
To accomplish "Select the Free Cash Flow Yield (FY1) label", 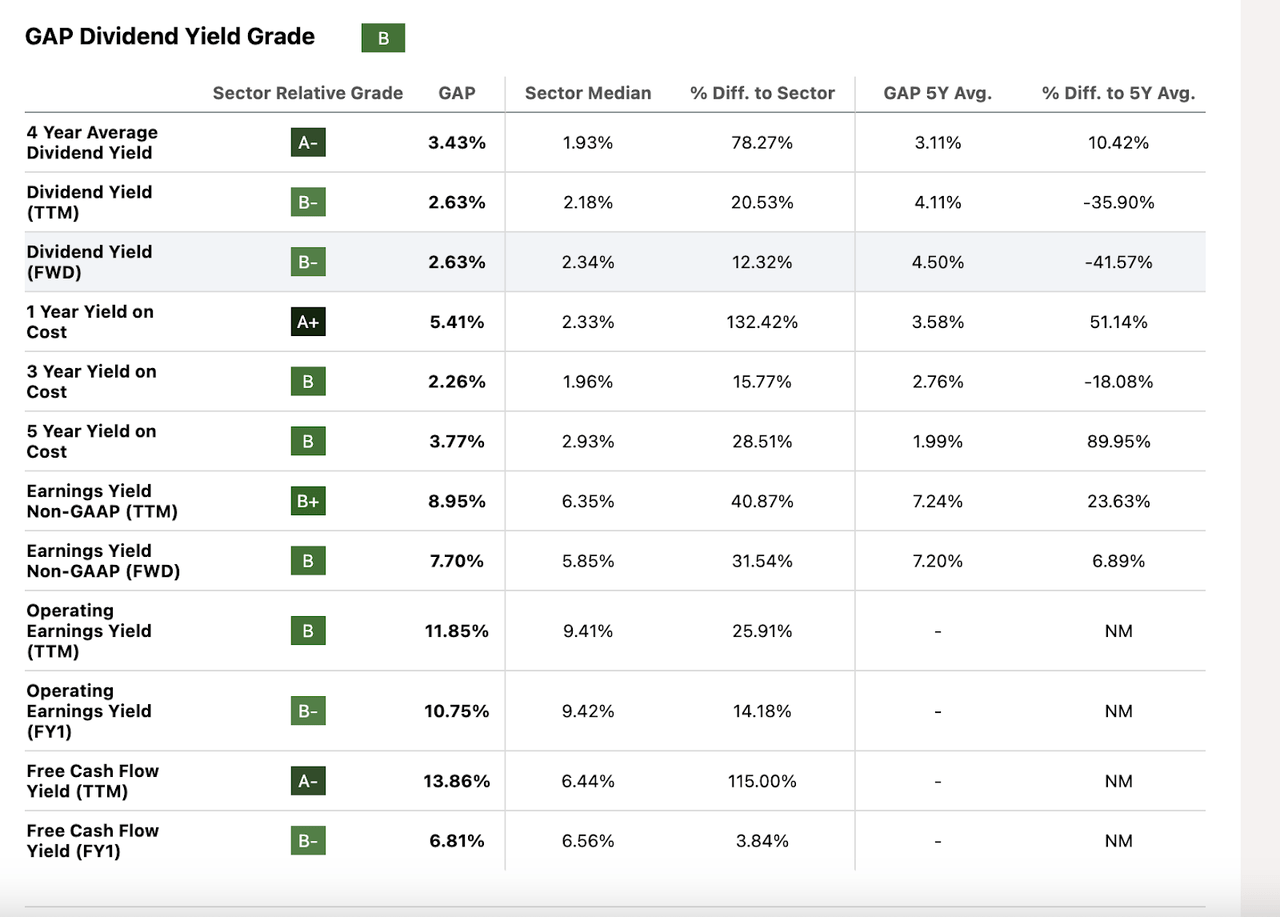I will [x=92, y=841].
